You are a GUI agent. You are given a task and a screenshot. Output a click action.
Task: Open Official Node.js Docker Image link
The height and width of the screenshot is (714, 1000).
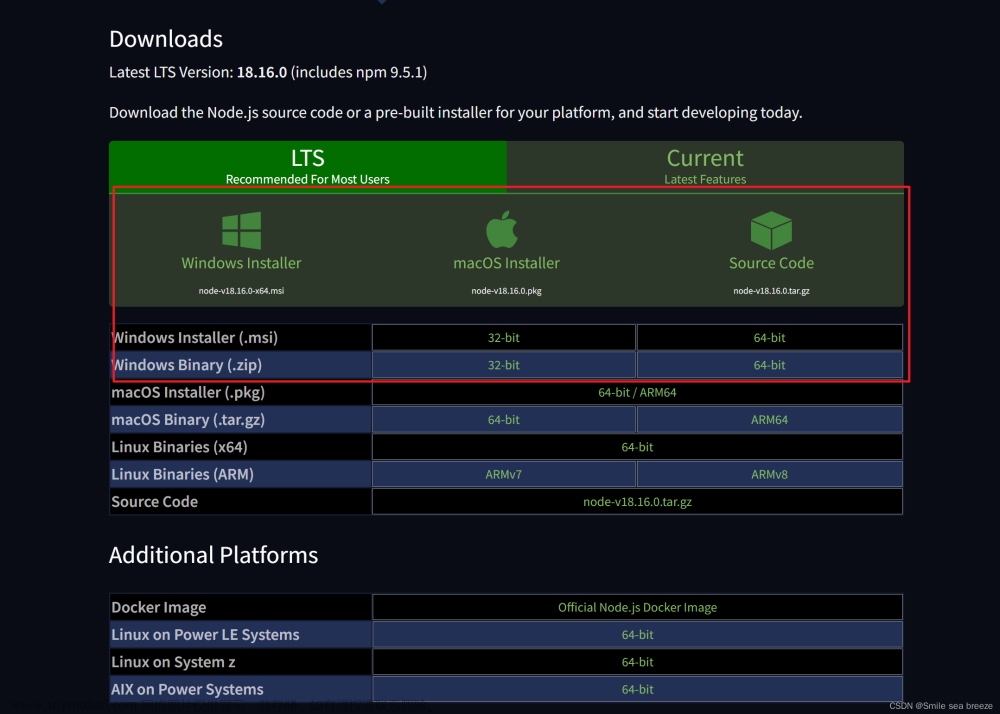[637, 608]
